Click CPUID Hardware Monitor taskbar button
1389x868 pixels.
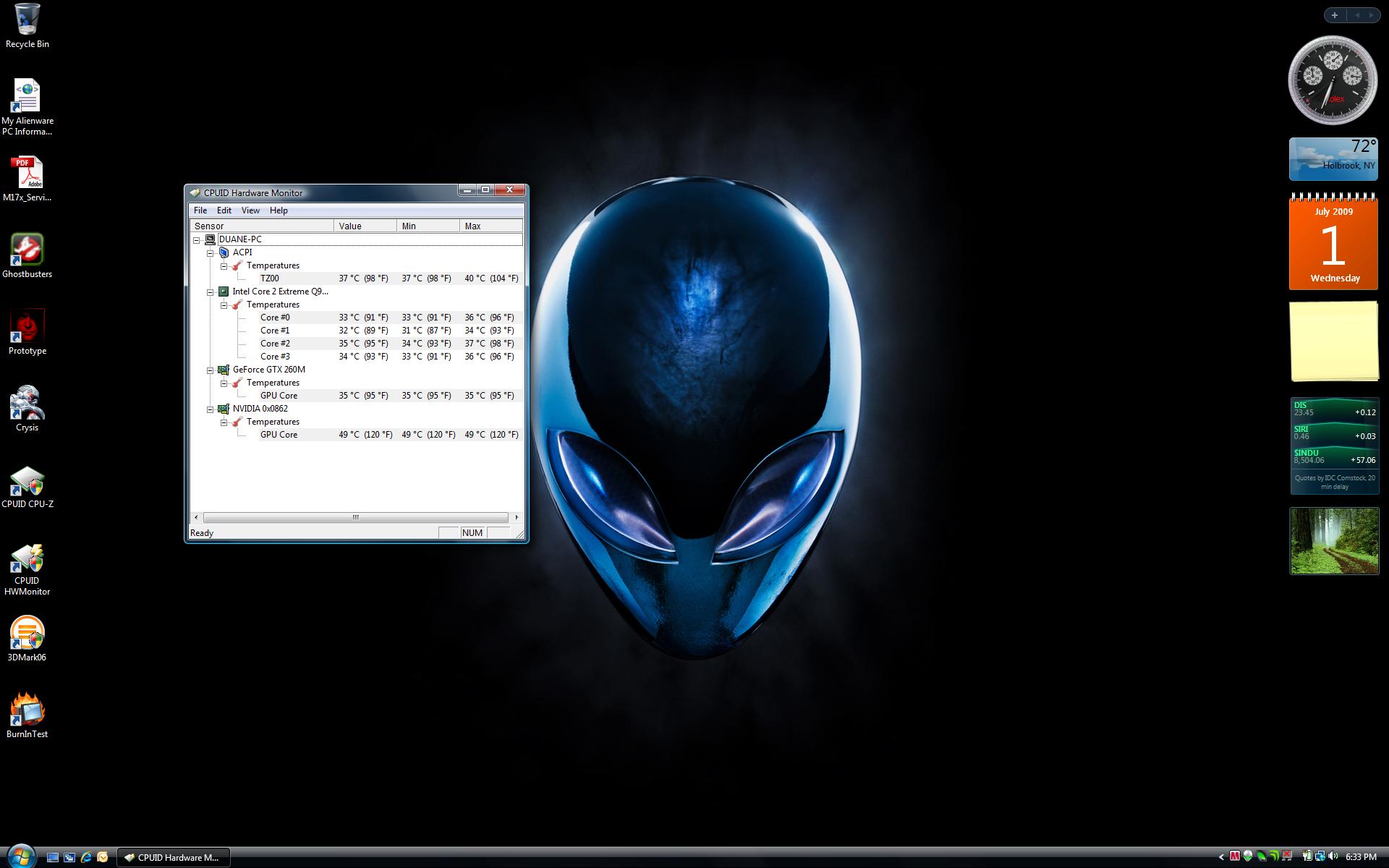(174, 857)
